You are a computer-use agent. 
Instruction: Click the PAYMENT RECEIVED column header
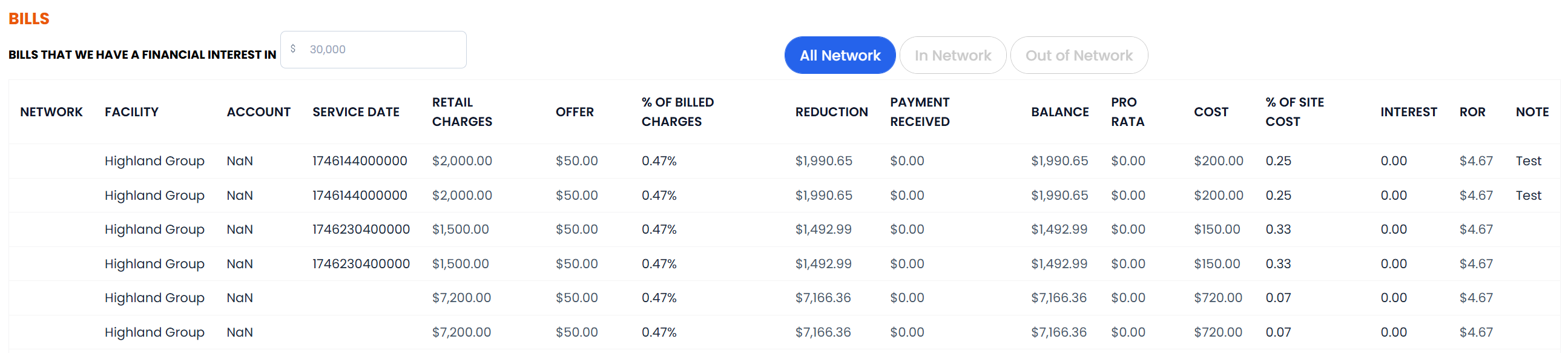(x=920, y=112)
